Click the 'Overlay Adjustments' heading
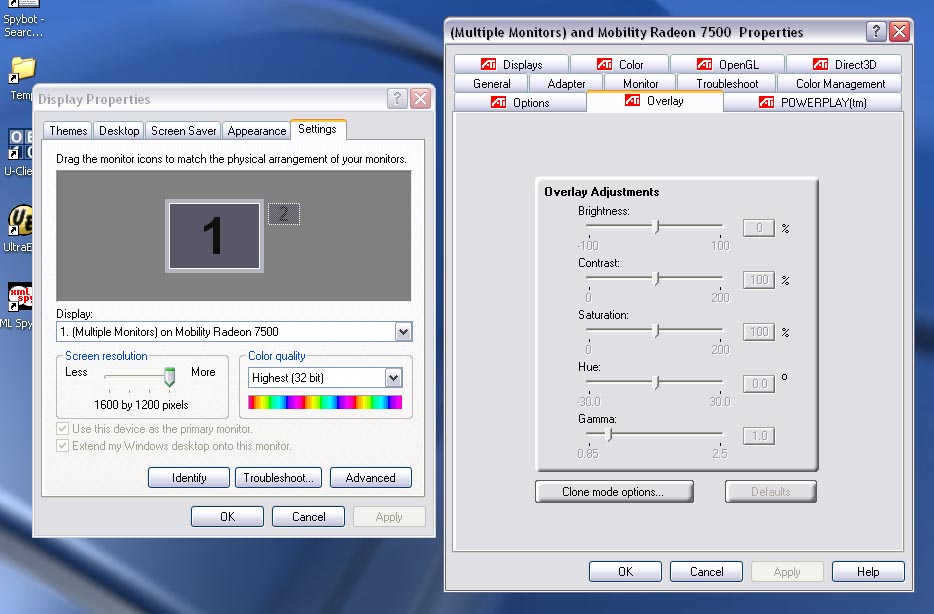Image resolution: width=934 pixels, height=614 pixels. pyautogui.click(x=602, y=192)
